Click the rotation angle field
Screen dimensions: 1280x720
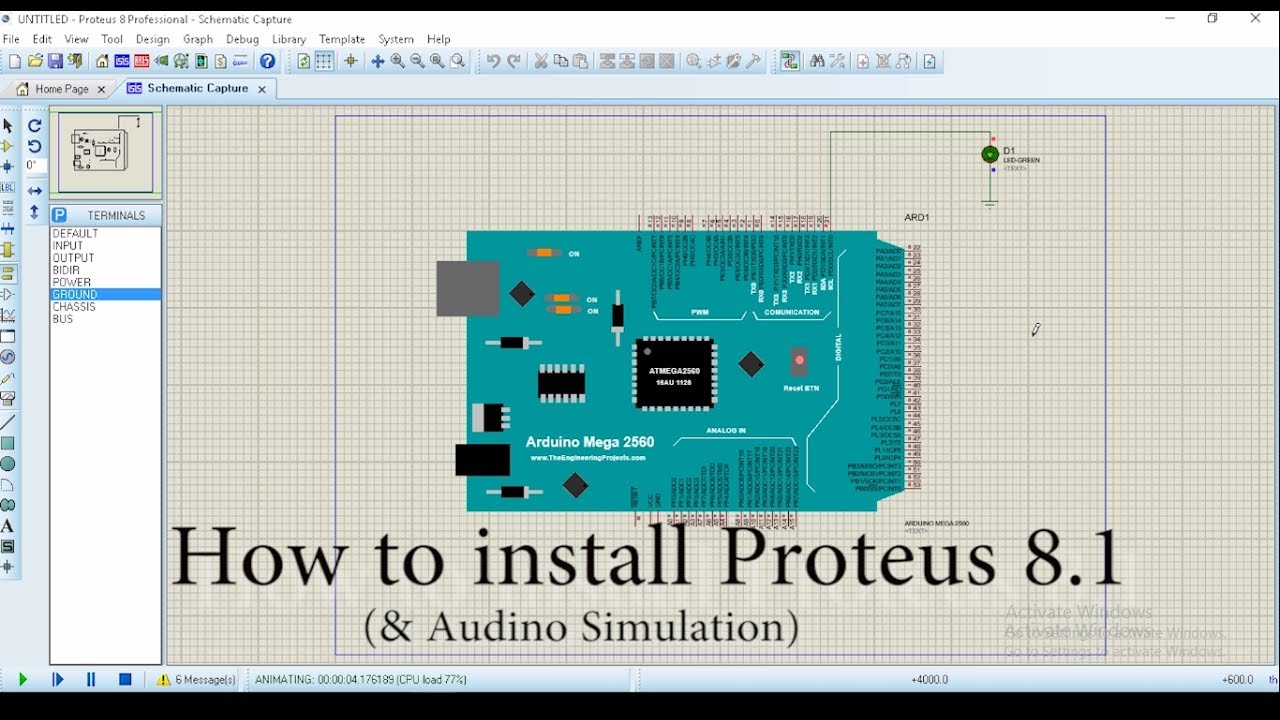coord(35,165)
